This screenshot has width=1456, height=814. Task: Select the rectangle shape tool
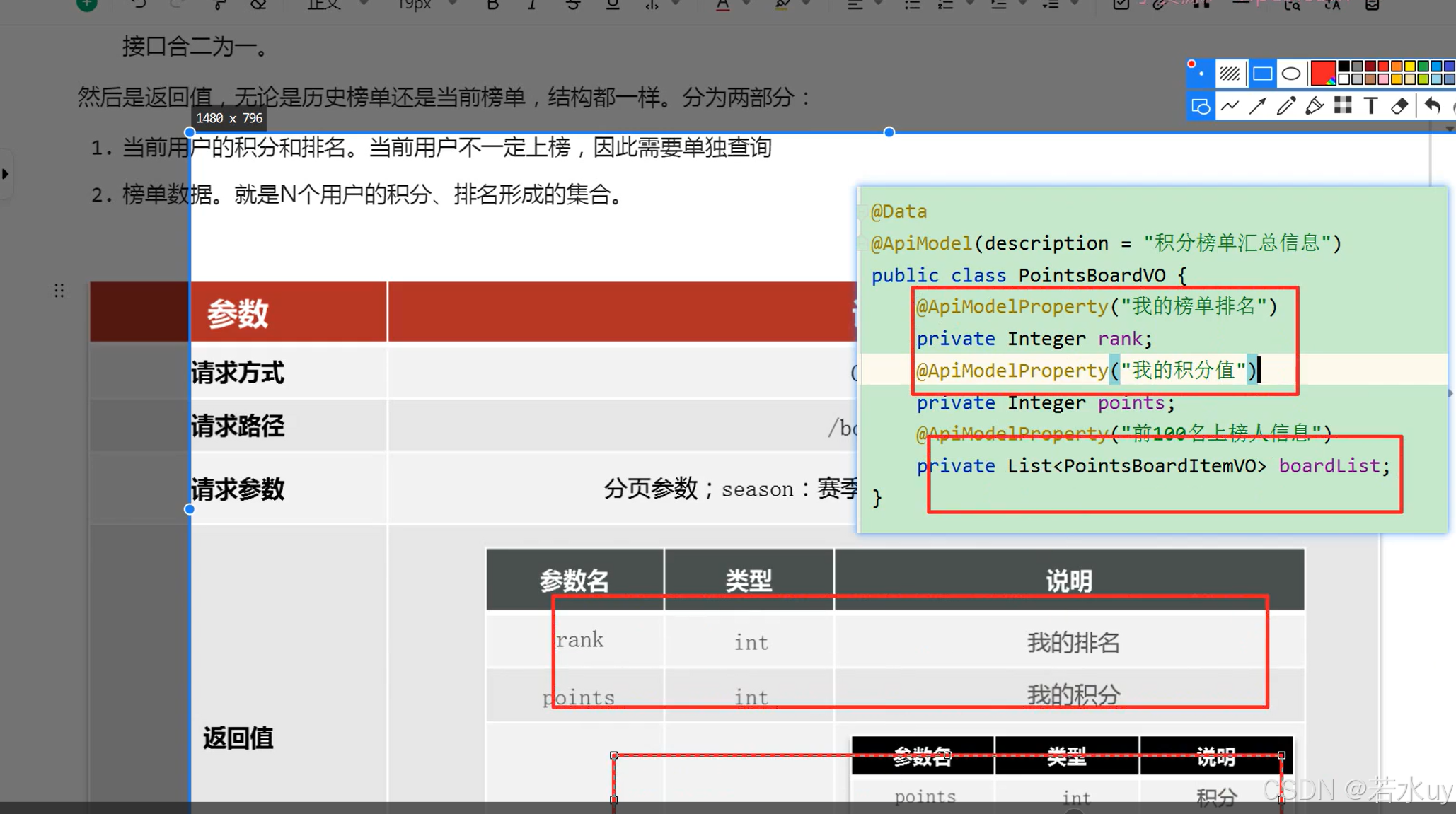[x=1262, y=74]
